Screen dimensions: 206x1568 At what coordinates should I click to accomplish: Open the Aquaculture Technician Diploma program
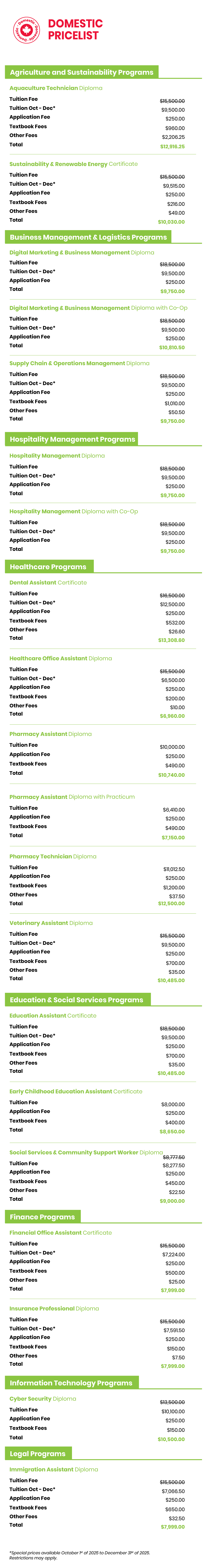click(55, 88)
